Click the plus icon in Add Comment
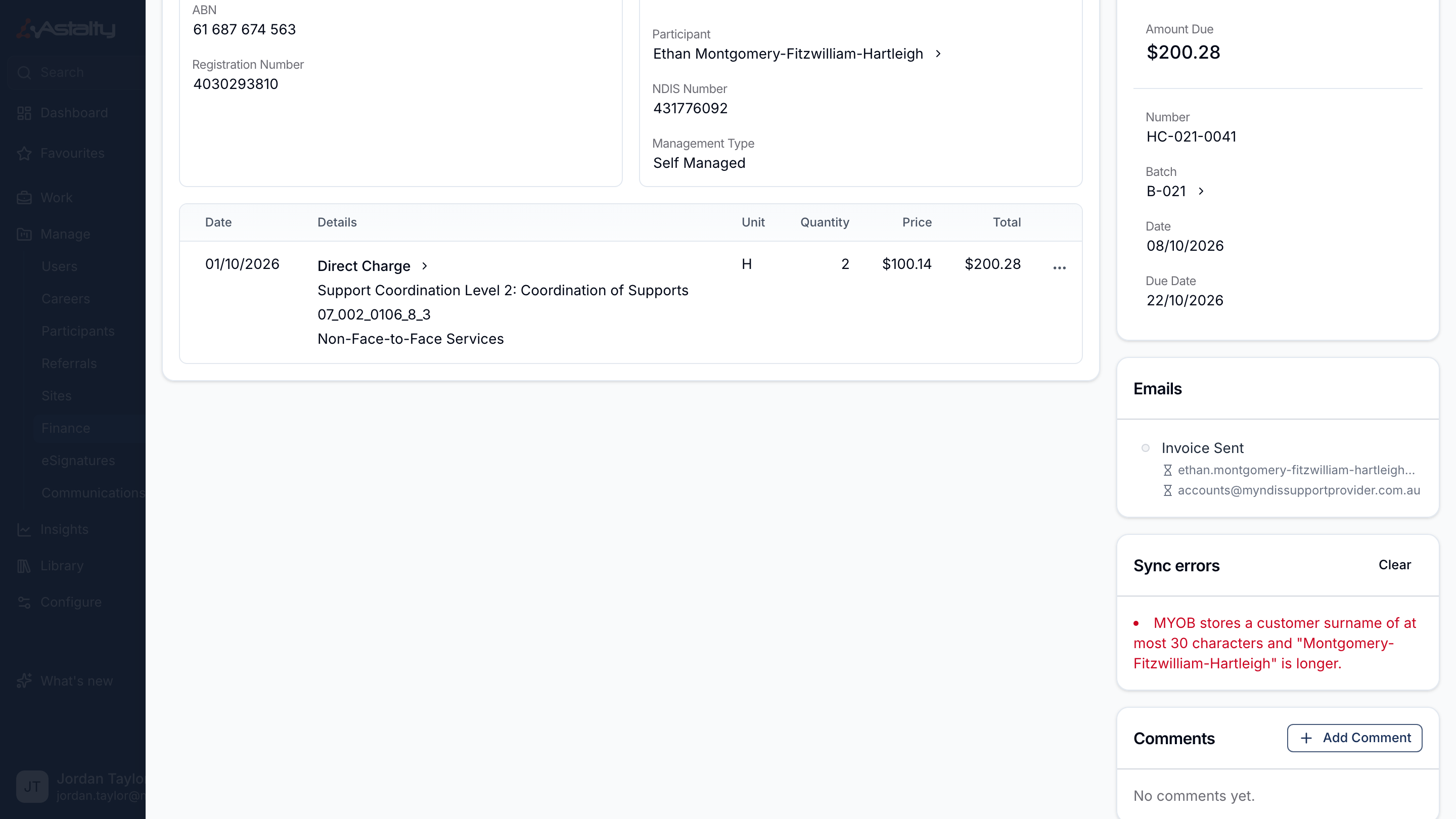This screenshot has width=1456, height=819. coord(1306,738)
